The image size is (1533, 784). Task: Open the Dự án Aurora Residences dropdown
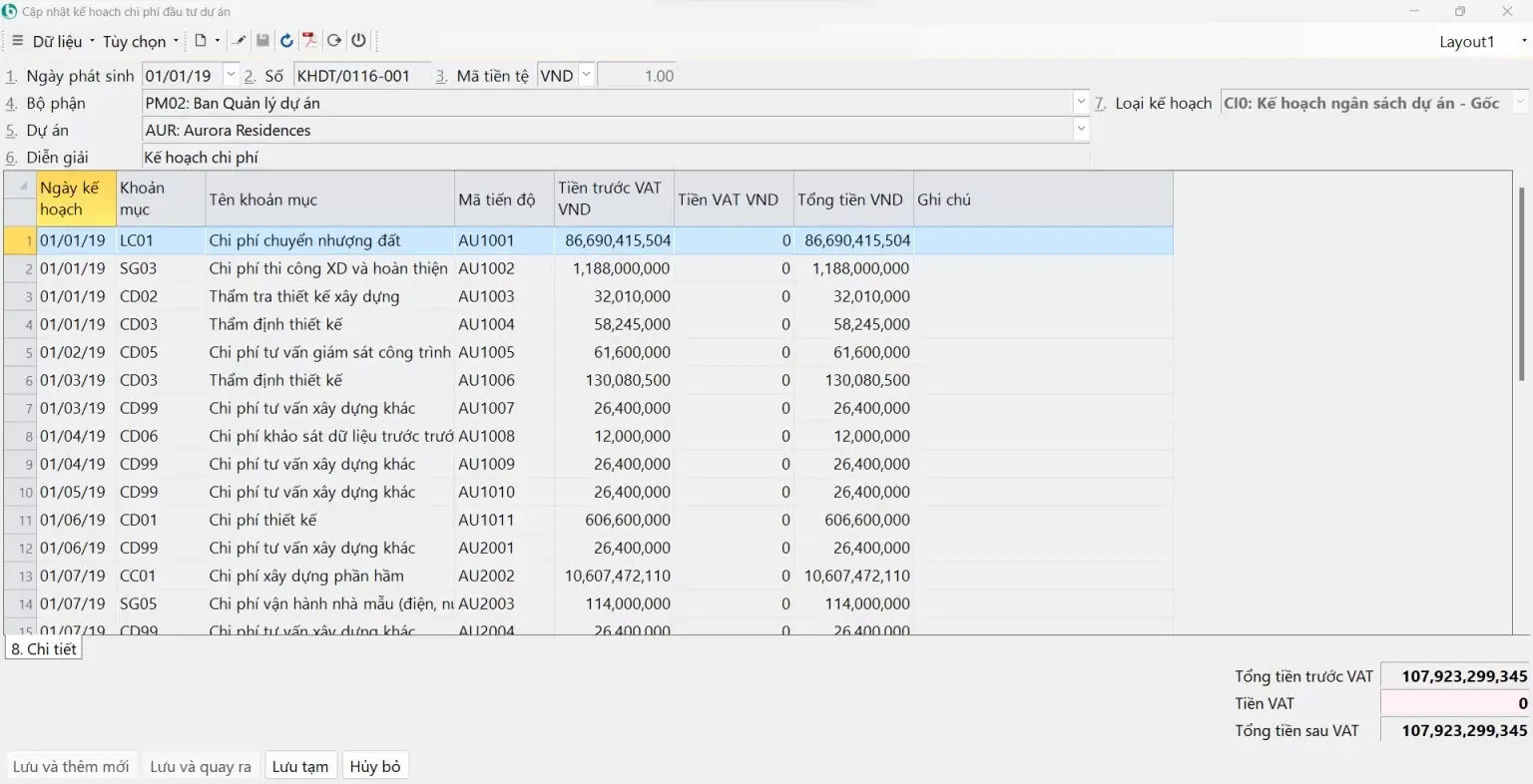pyautogui.click(x=1081, y=130)
